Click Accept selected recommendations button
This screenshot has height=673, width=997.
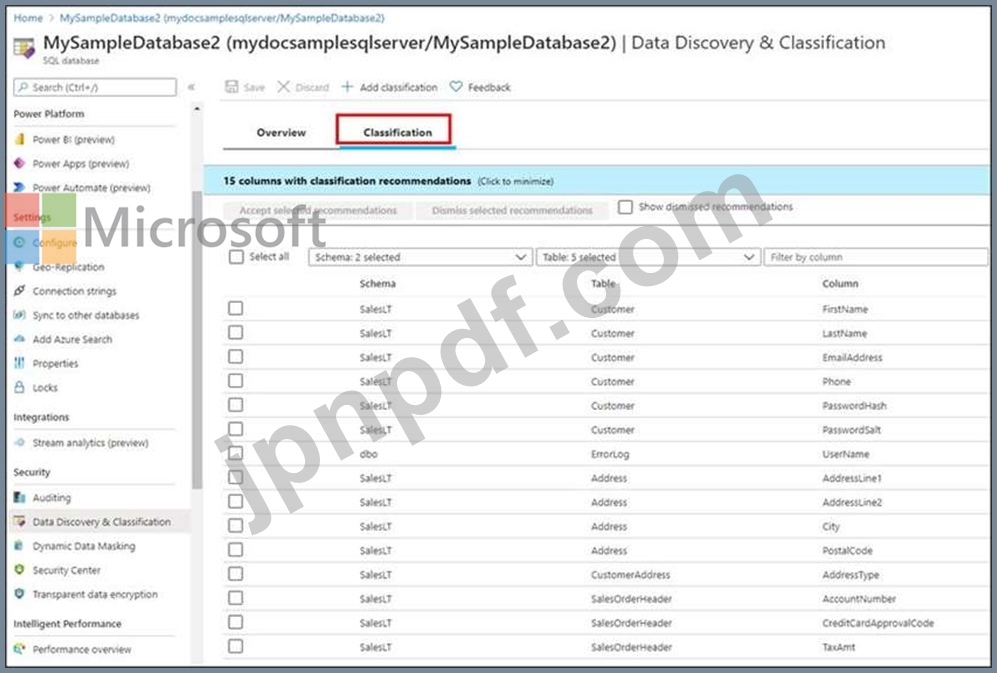[318, 210]
